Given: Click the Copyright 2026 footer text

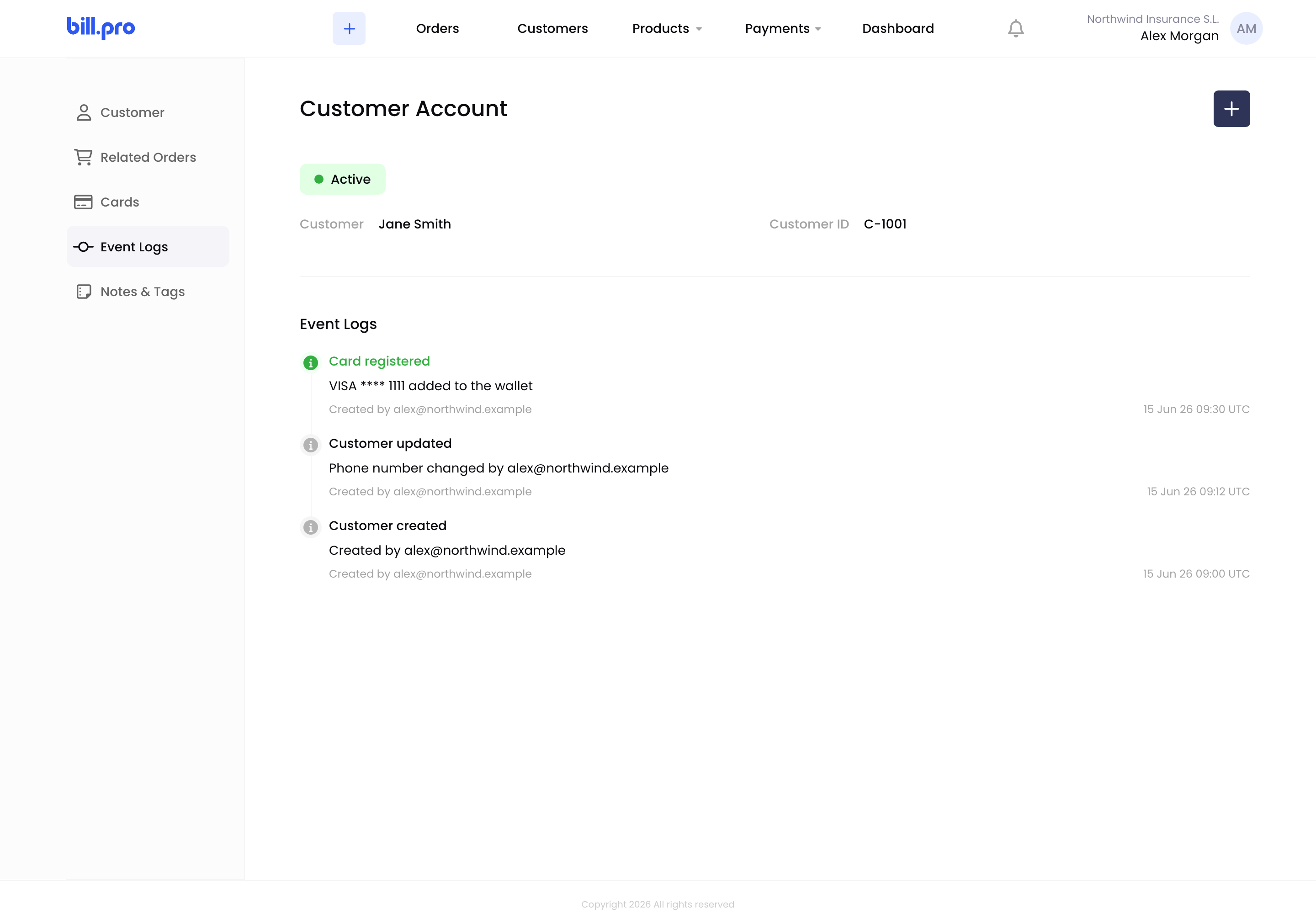Looking at the screenshot, I should click(658, 904).
